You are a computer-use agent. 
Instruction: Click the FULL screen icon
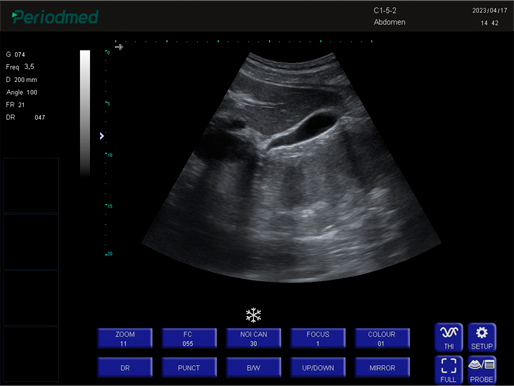tap(449, 370)
